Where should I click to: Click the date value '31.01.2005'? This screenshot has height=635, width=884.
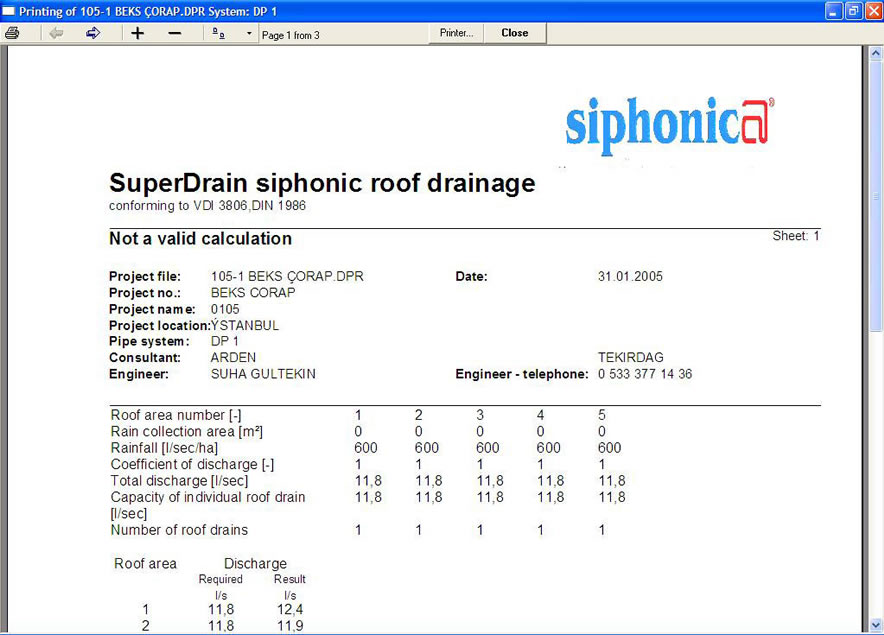click(x=630, y=276)
